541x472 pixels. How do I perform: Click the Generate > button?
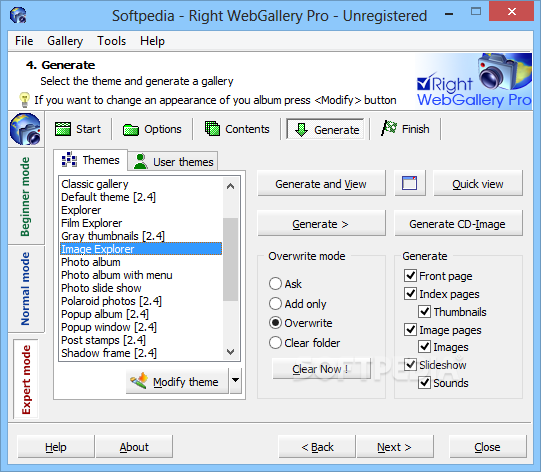tap(321, 224)
